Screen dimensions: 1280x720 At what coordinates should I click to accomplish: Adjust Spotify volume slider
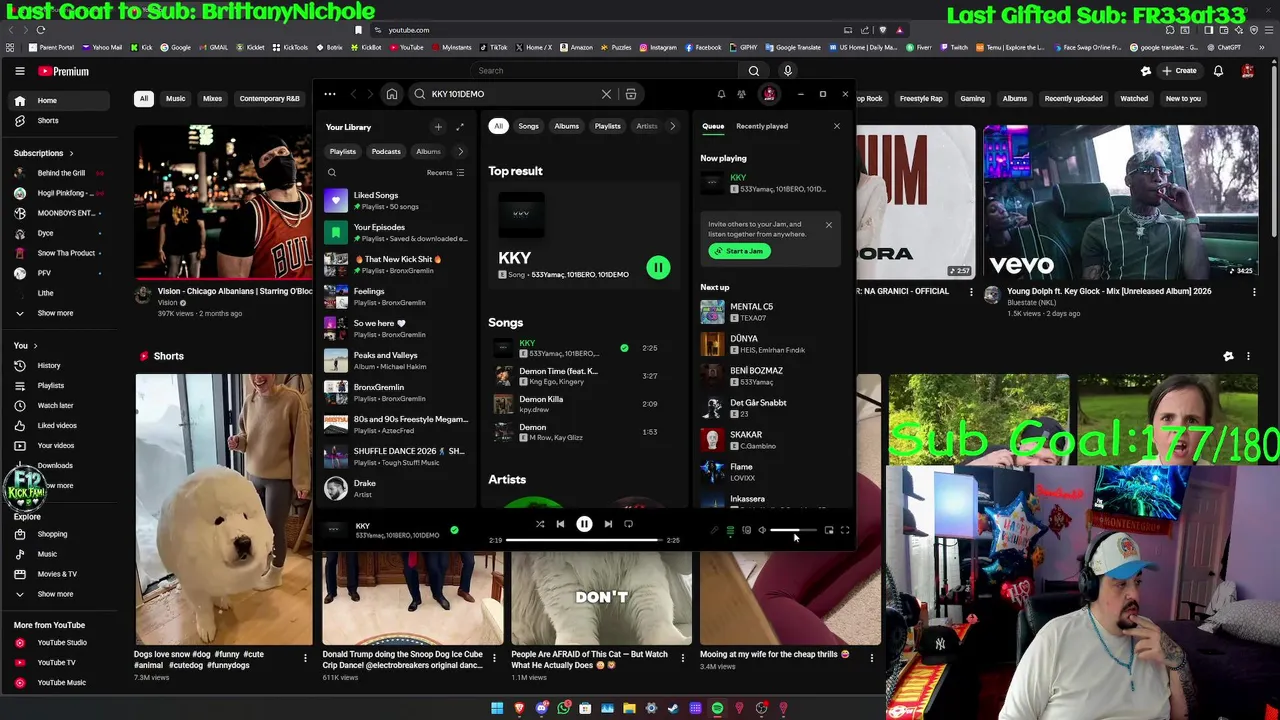[794, 530]
